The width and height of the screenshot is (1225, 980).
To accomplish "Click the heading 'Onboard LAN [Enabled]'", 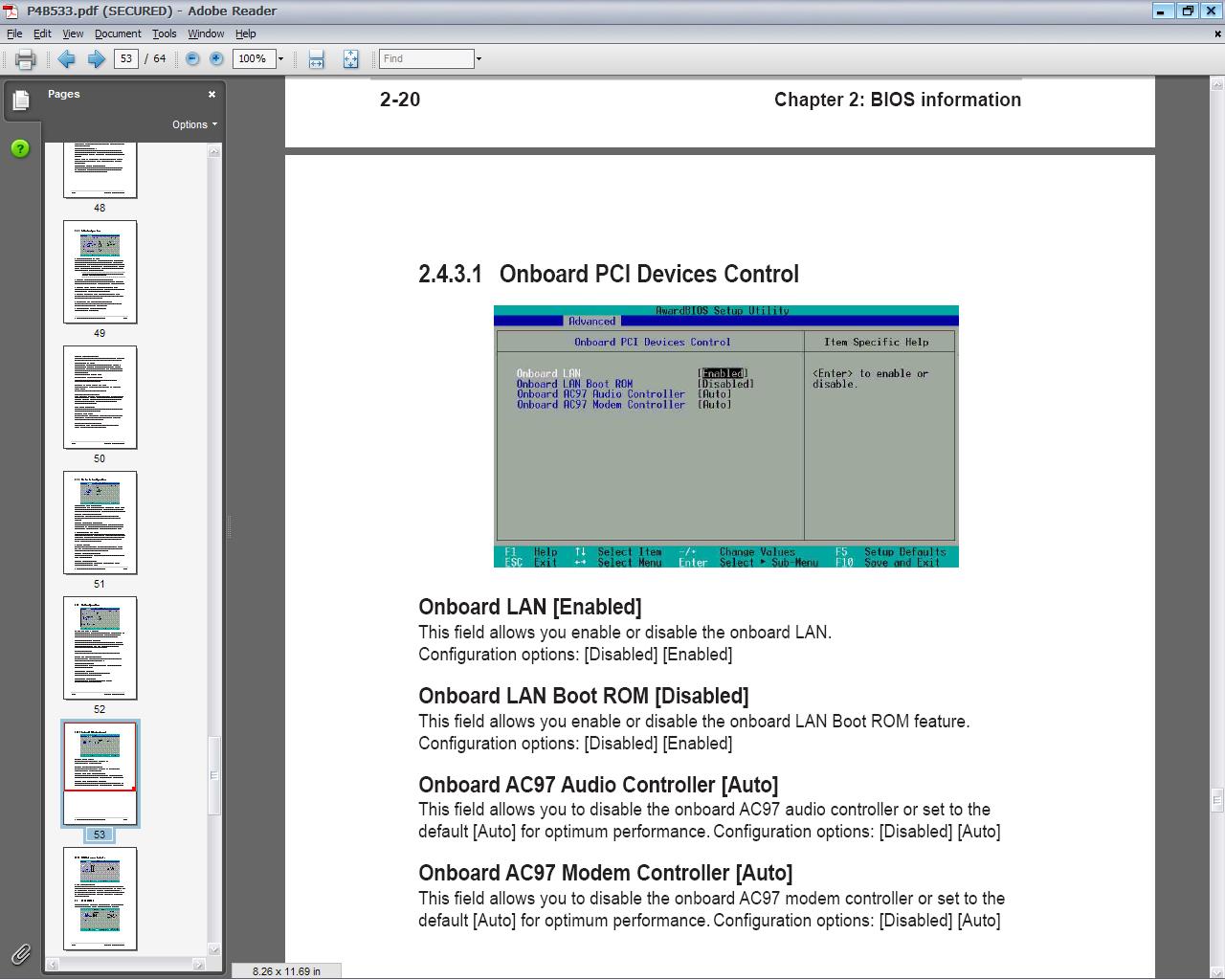I will [x=530, y=607].
